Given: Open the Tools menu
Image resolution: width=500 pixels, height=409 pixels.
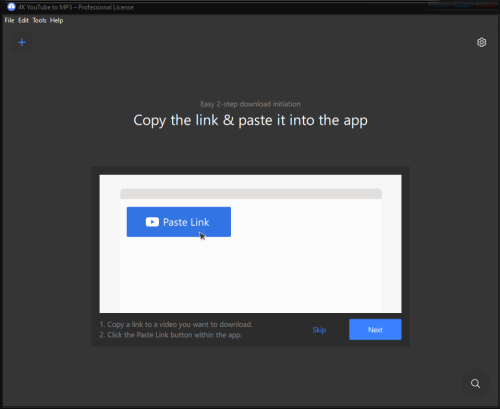Looking at the screenshot, I should pos(39,20).
